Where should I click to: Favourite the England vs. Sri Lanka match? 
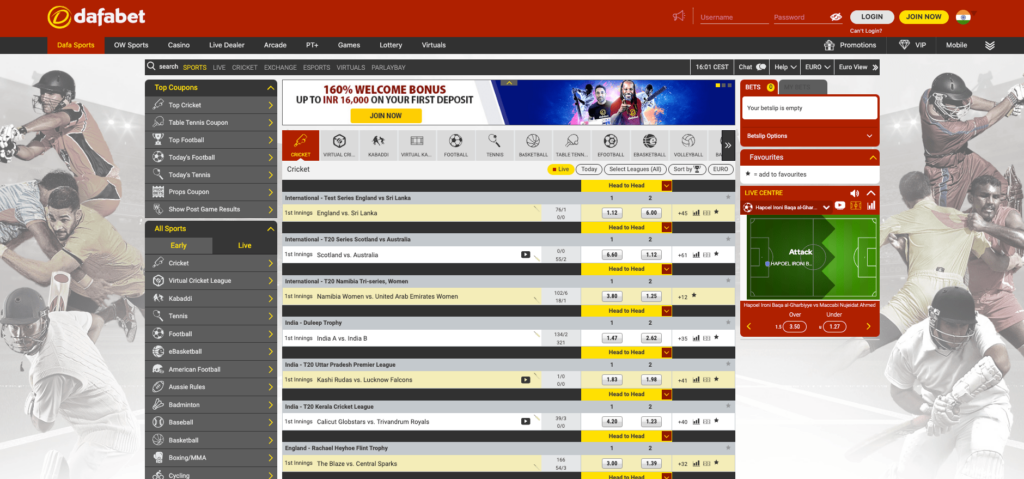point(716,212)
